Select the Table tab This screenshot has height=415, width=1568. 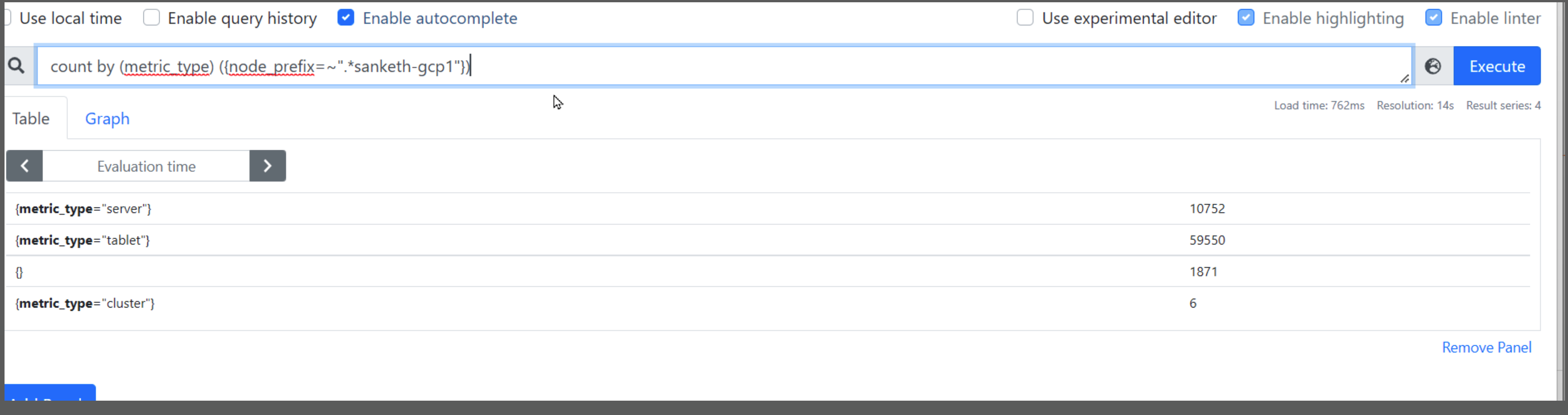(31, 118)
